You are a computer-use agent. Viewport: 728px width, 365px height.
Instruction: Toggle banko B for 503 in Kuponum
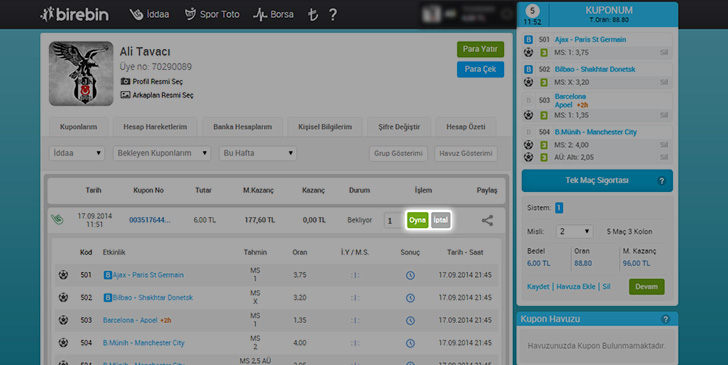(528, 100)
